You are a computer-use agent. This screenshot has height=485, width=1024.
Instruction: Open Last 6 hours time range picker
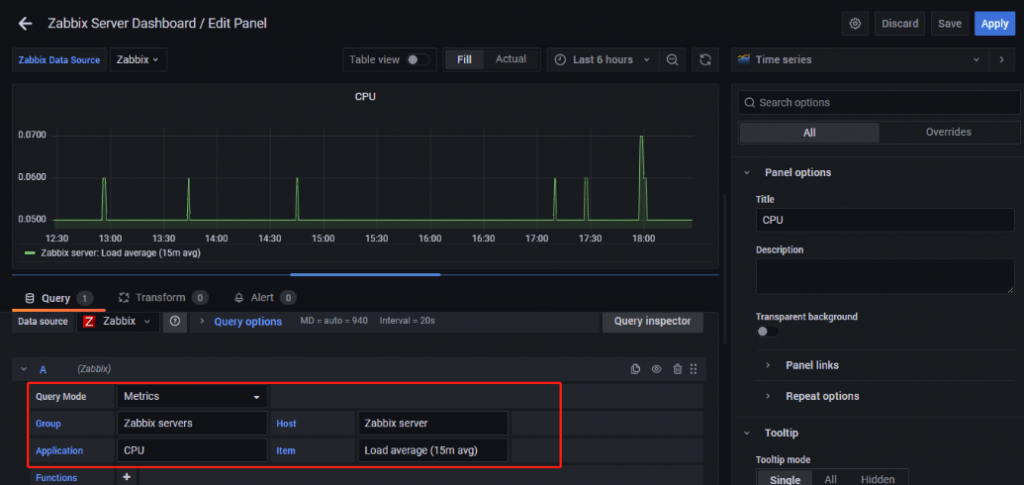pos(603,59)
